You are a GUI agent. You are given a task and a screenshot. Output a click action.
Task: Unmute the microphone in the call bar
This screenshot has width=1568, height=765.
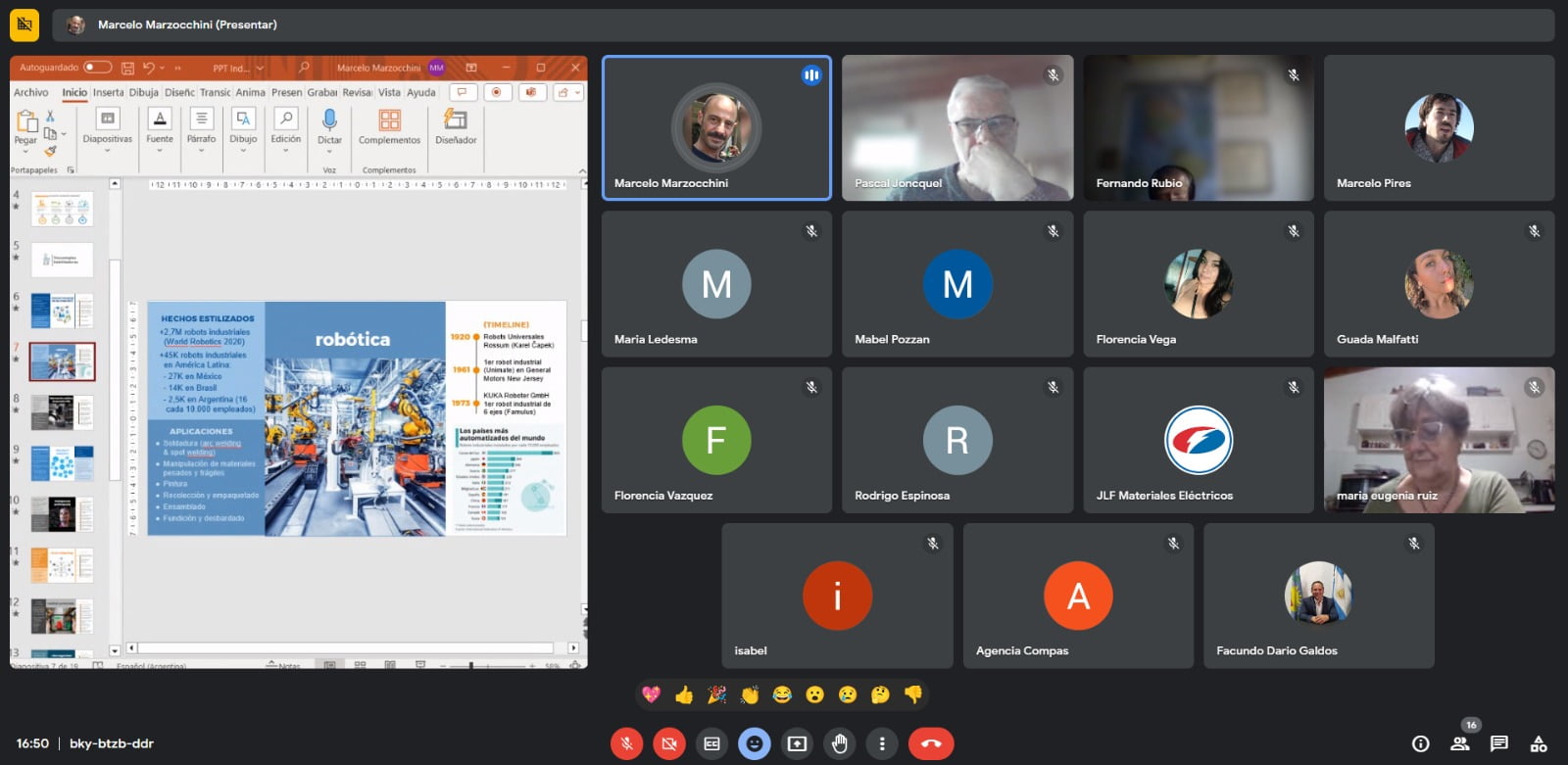(x=626, y=743)
